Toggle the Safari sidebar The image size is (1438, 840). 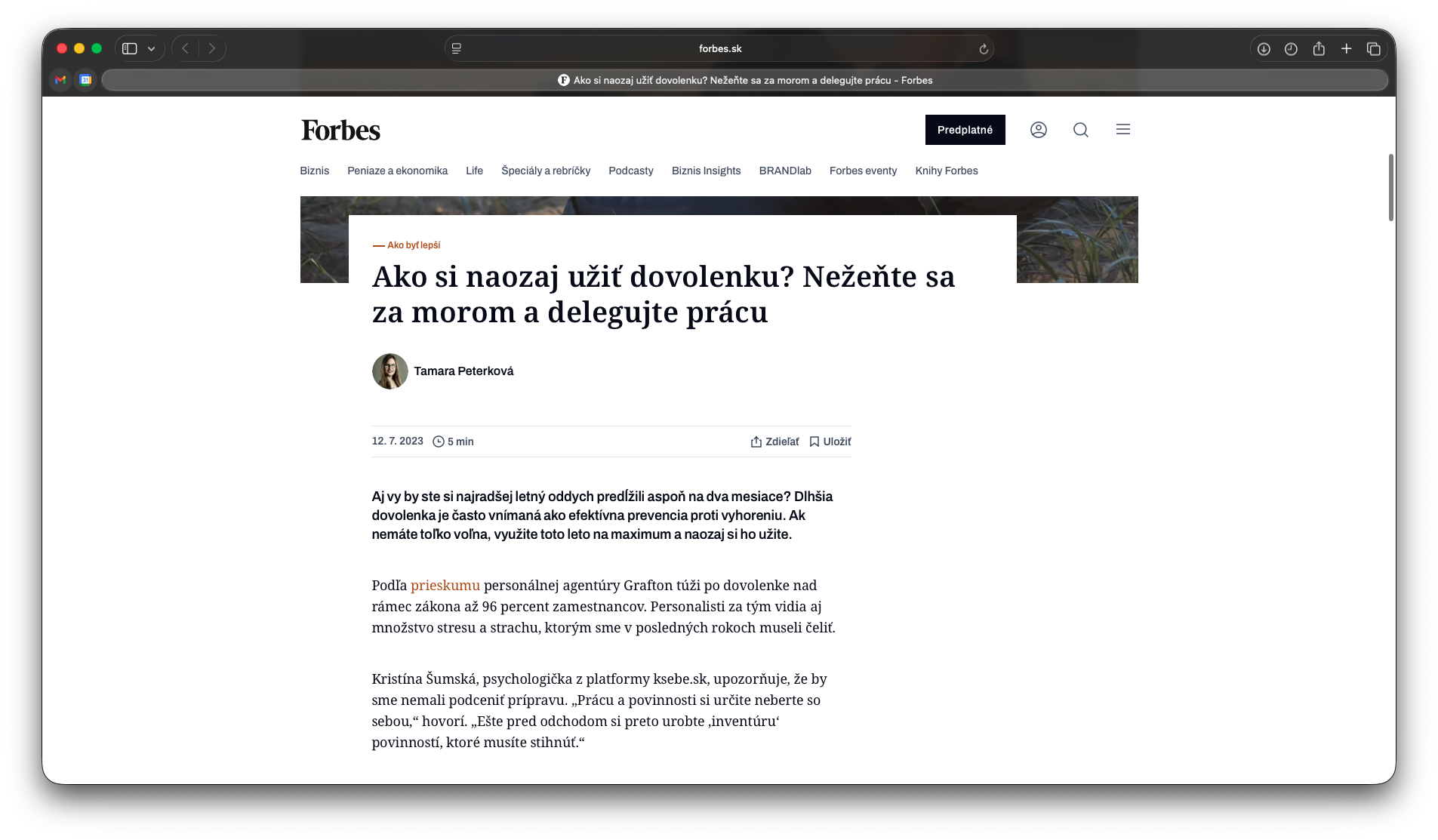coord(130,49)
